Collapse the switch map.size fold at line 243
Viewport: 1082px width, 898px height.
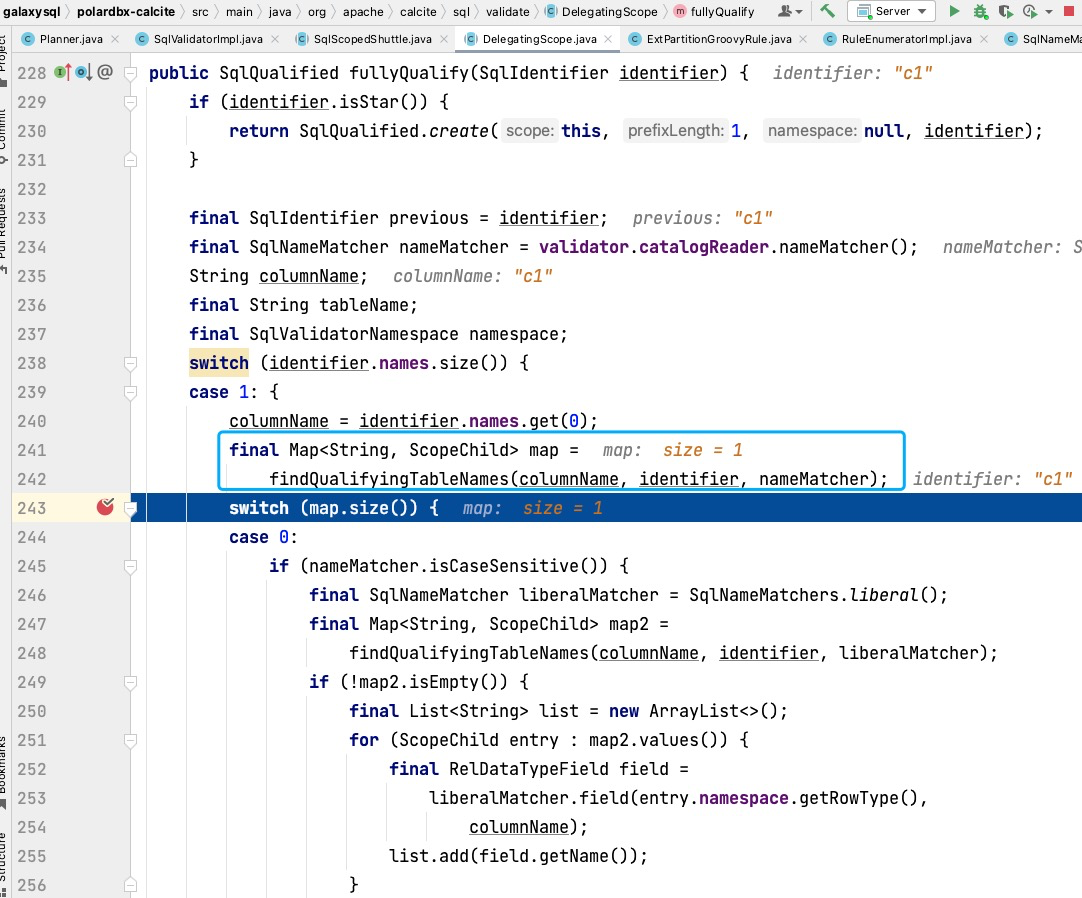coord(130,508)
